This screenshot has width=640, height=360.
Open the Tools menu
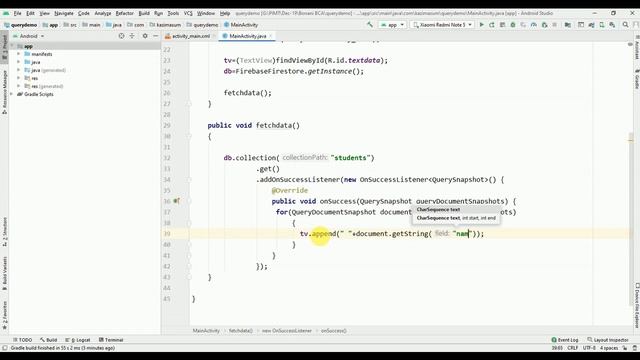[173, 13]
